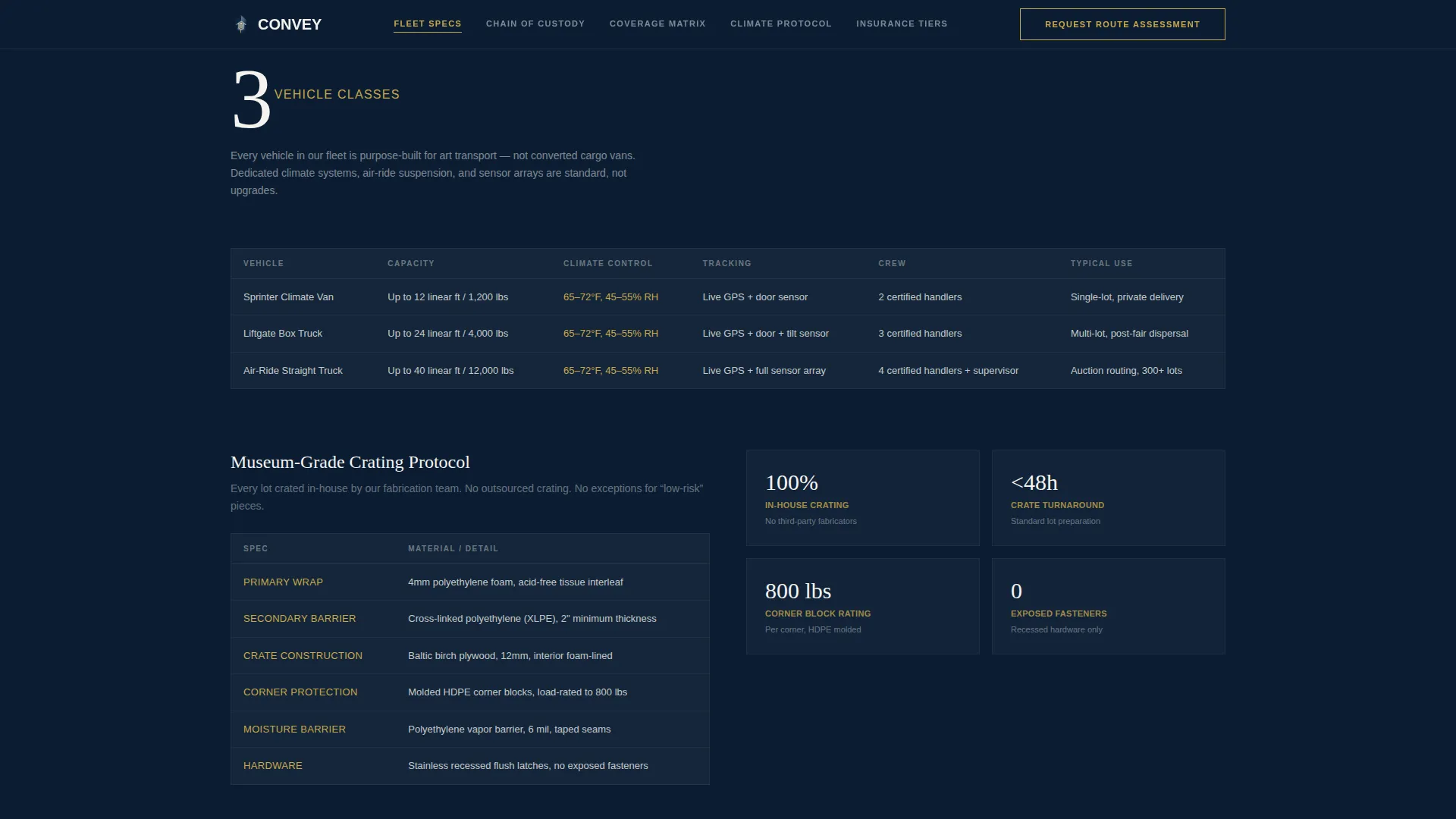Viewport: 1456px width, 819px height.
Task: Click 'Live GPS + door sensor' cell
Action: [755, 297]
